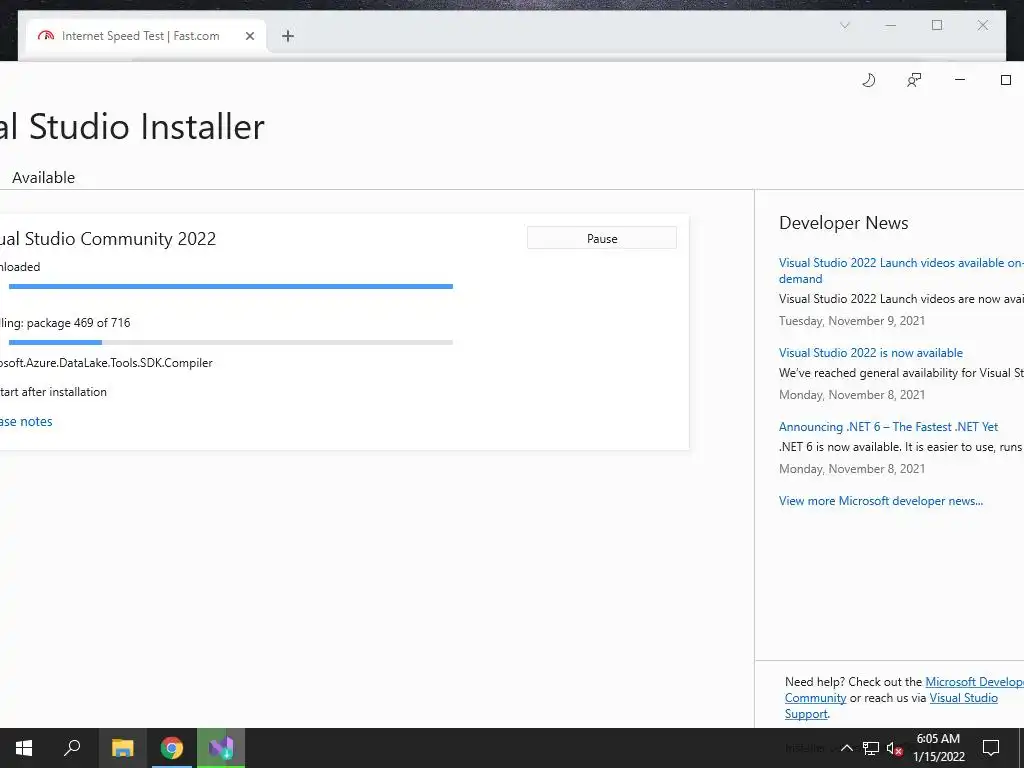Minimize the Visual Studio Installer window
Viewport: 1024px width, 768px height.
960,80
